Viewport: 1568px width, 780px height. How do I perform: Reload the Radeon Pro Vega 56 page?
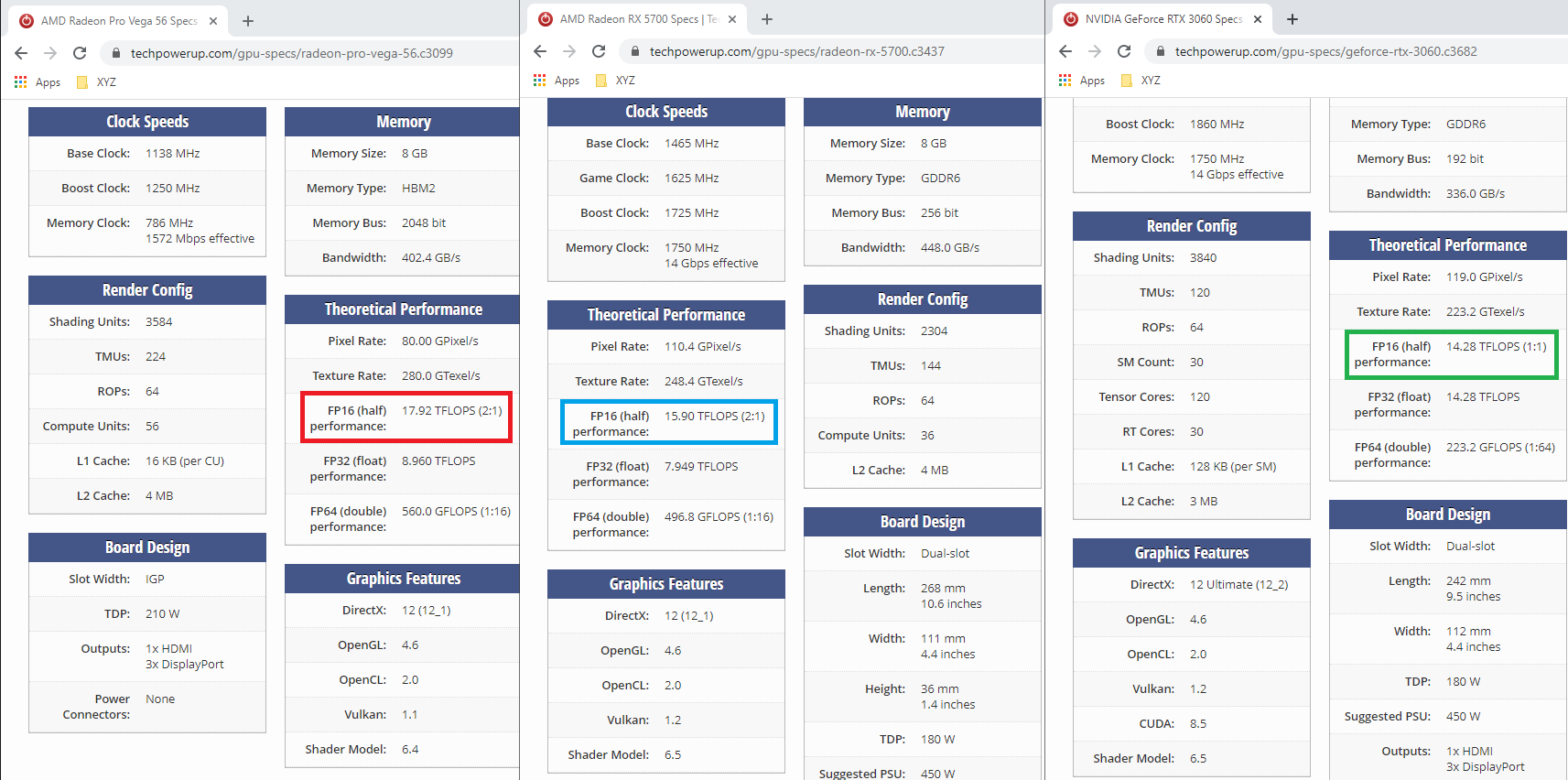pos(80,53)
